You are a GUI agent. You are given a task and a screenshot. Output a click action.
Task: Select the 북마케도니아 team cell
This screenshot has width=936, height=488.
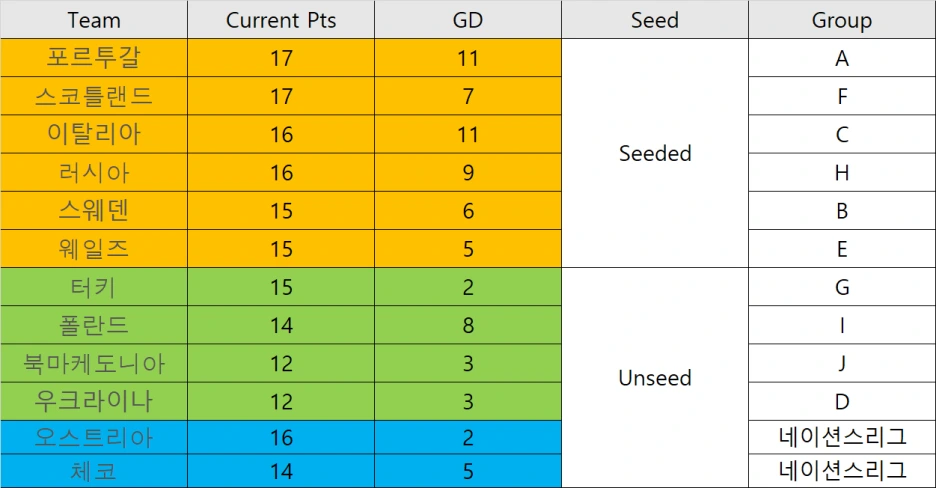click(94, 363)
